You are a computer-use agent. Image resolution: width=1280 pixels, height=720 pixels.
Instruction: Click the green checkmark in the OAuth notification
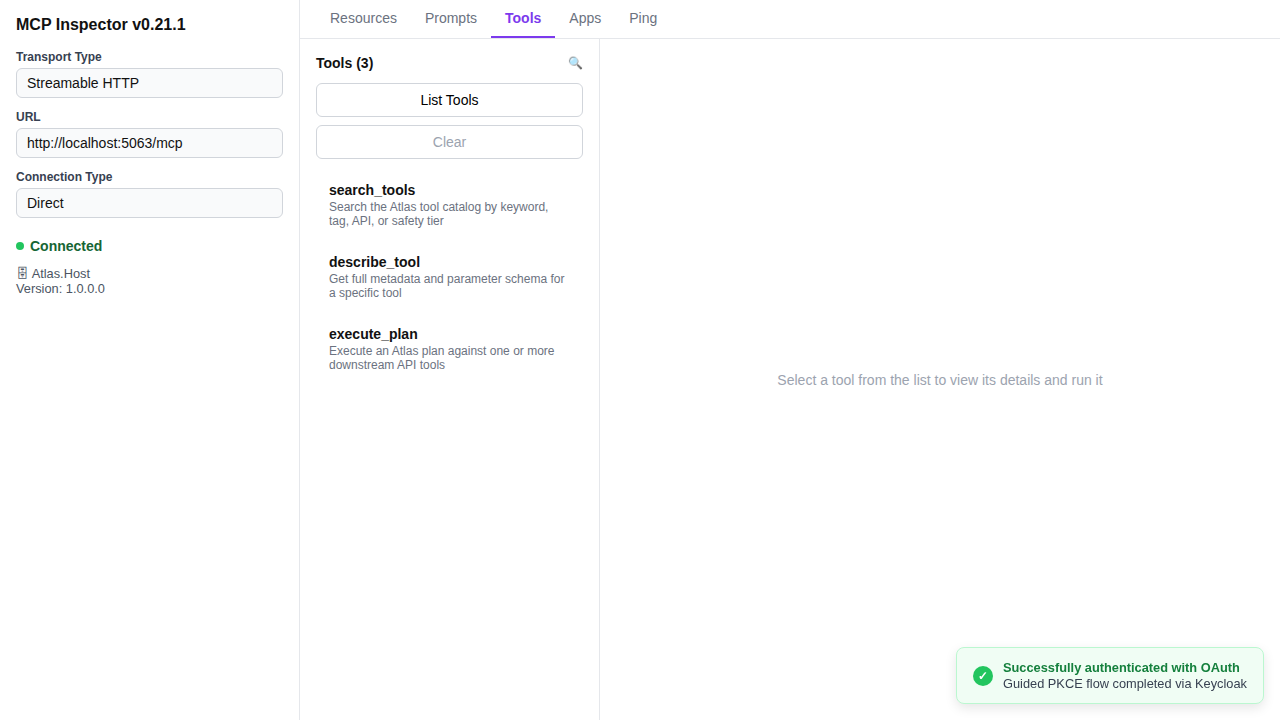tap(983, 675)
